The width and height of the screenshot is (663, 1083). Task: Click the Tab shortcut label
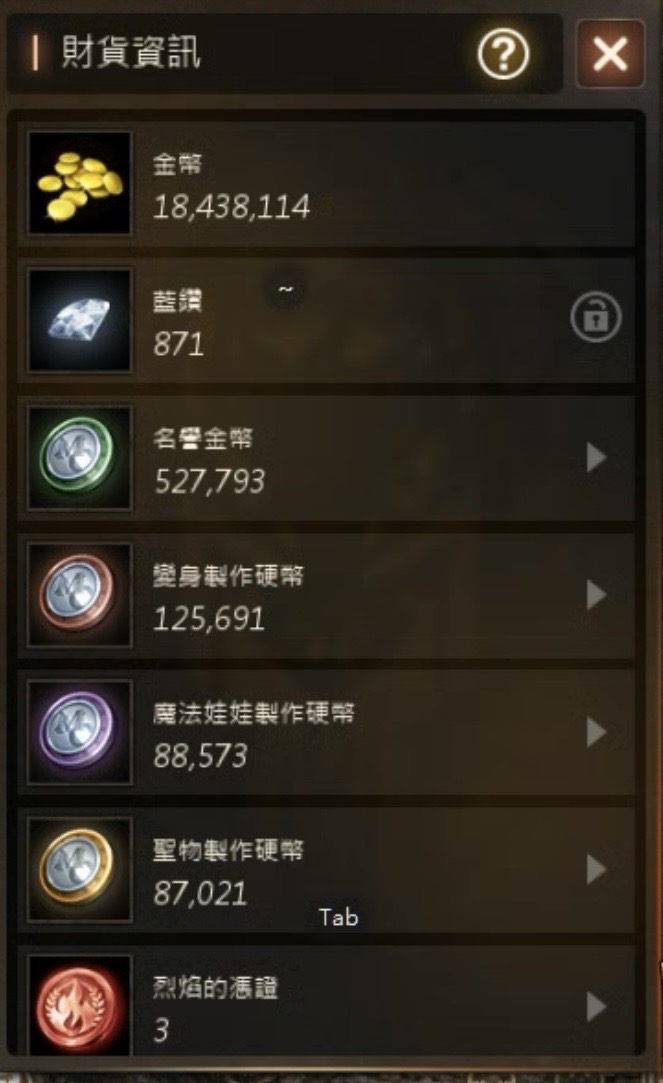coord(338,917)
